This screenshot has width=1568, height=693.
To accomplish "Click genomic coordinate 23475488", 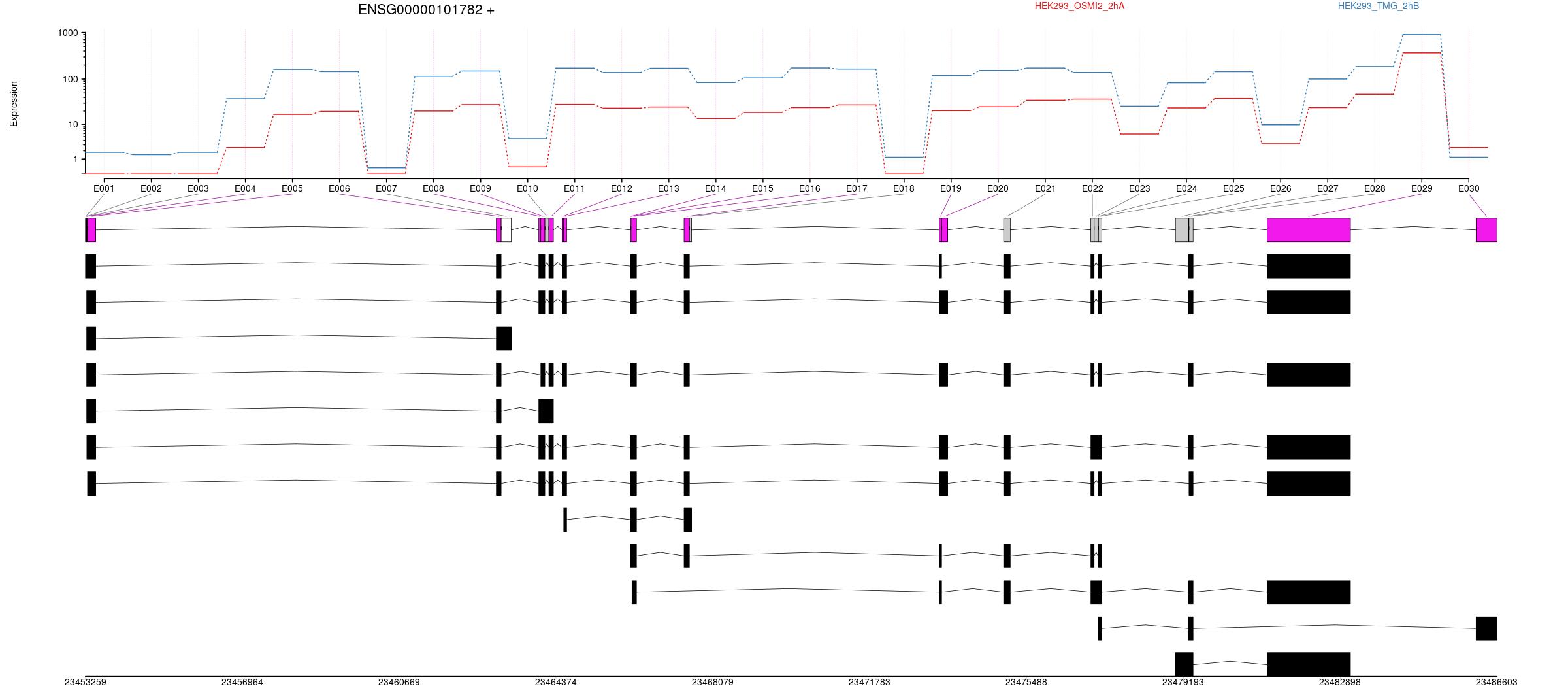I will [1026, 682].
